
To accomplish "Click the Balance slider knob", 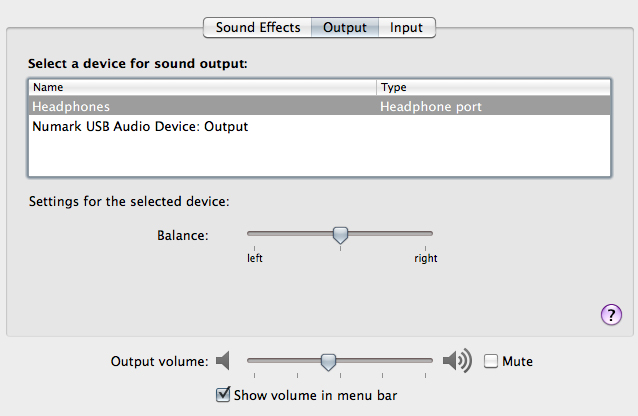I will coord(340,235).
